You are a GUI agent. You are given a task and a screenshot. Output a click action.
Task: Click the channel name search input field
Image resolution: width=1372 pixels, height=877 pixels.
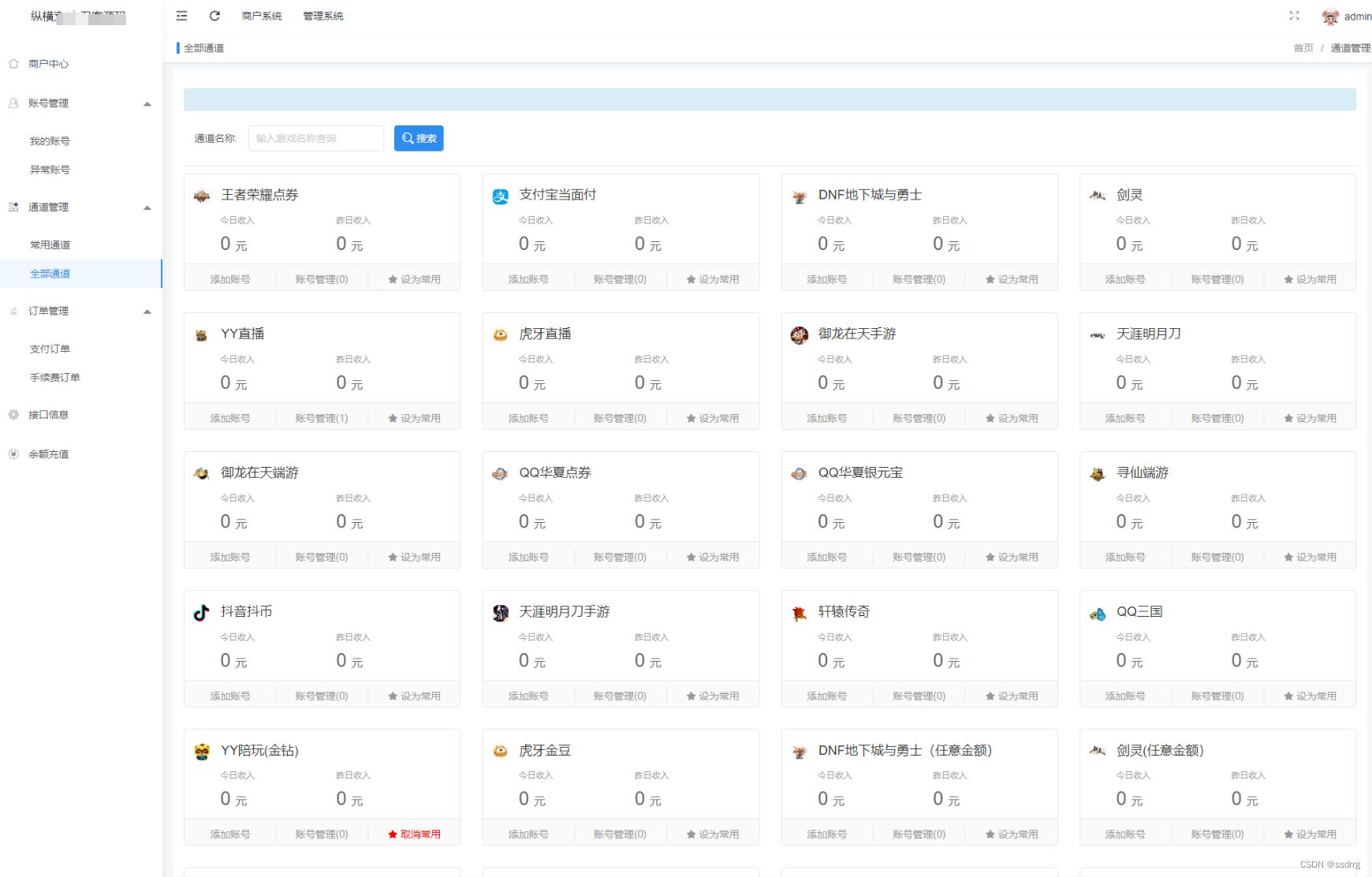click(315, 137)
